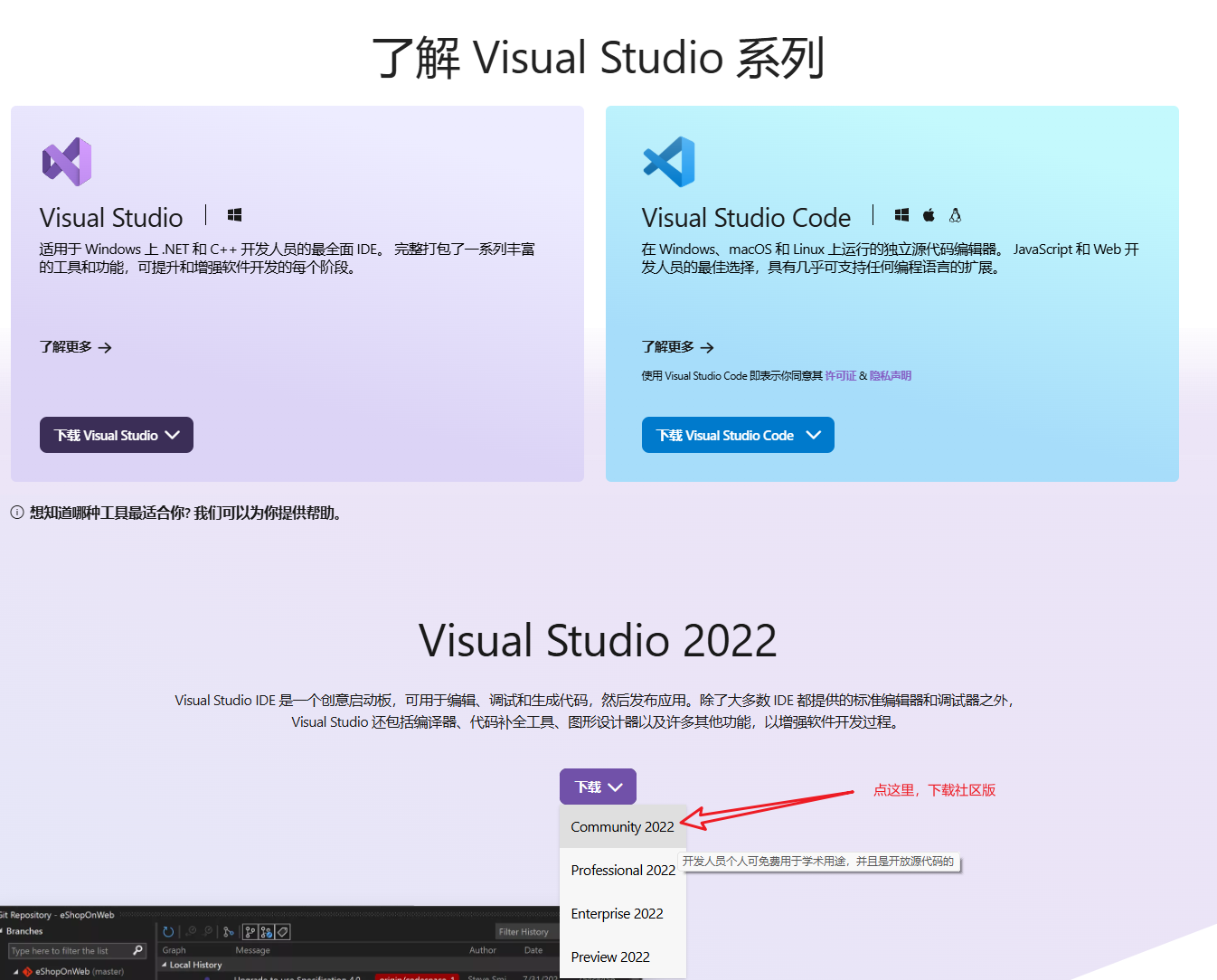Click the Graph column header
Viewport: 1217px width, 980px height.
pos(174,950)
